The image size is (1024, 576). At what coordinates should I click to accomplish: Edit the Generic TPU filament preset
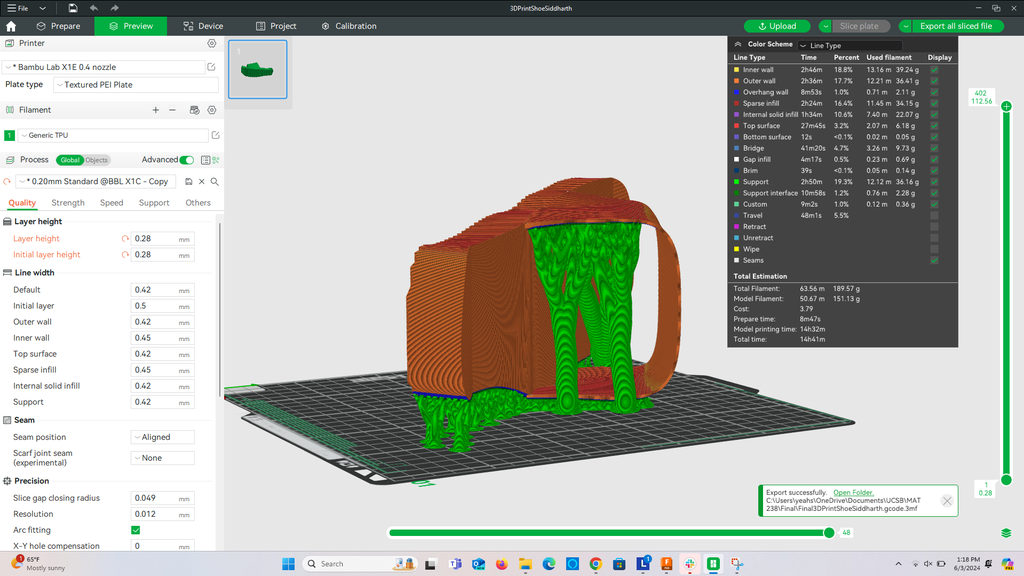pyautogui.click(x=215, y=135)
